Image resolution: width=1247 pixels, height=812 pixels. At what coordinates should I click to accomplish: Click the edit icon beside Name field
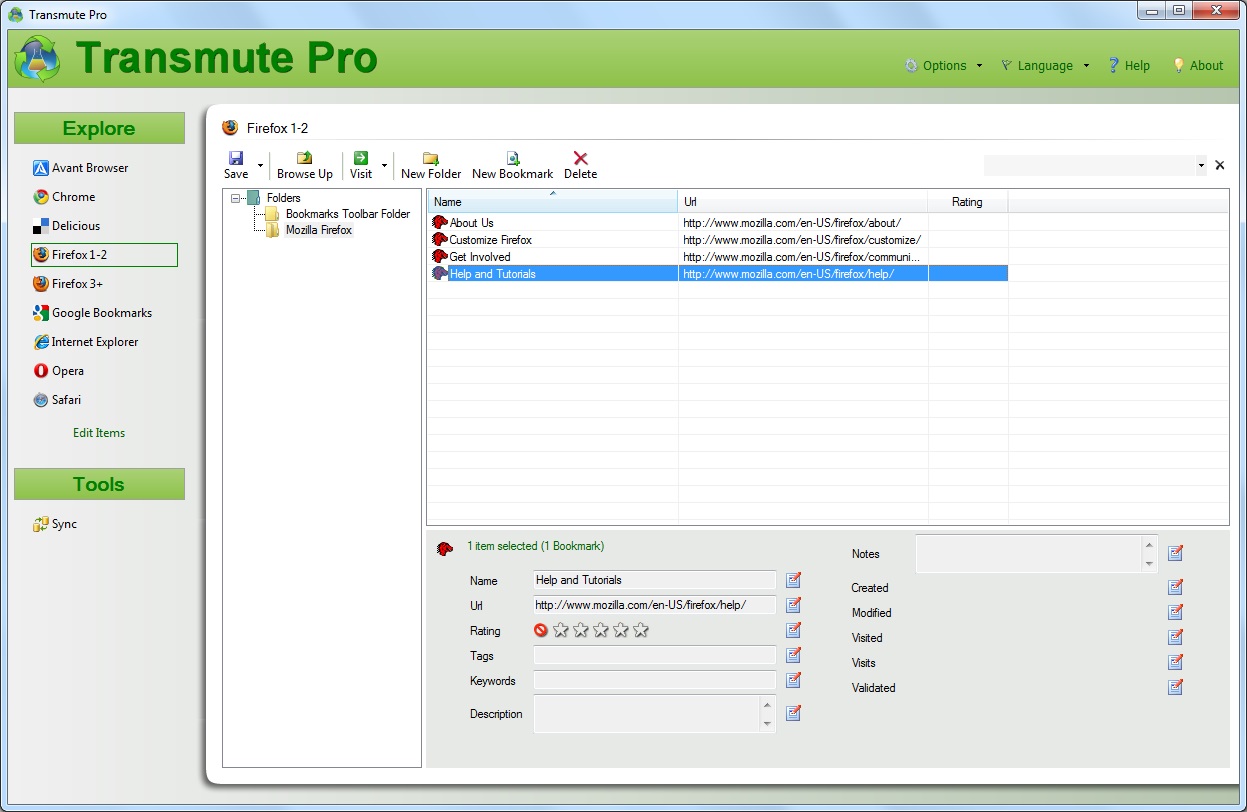pyautogui.click(x=793, y=580)
